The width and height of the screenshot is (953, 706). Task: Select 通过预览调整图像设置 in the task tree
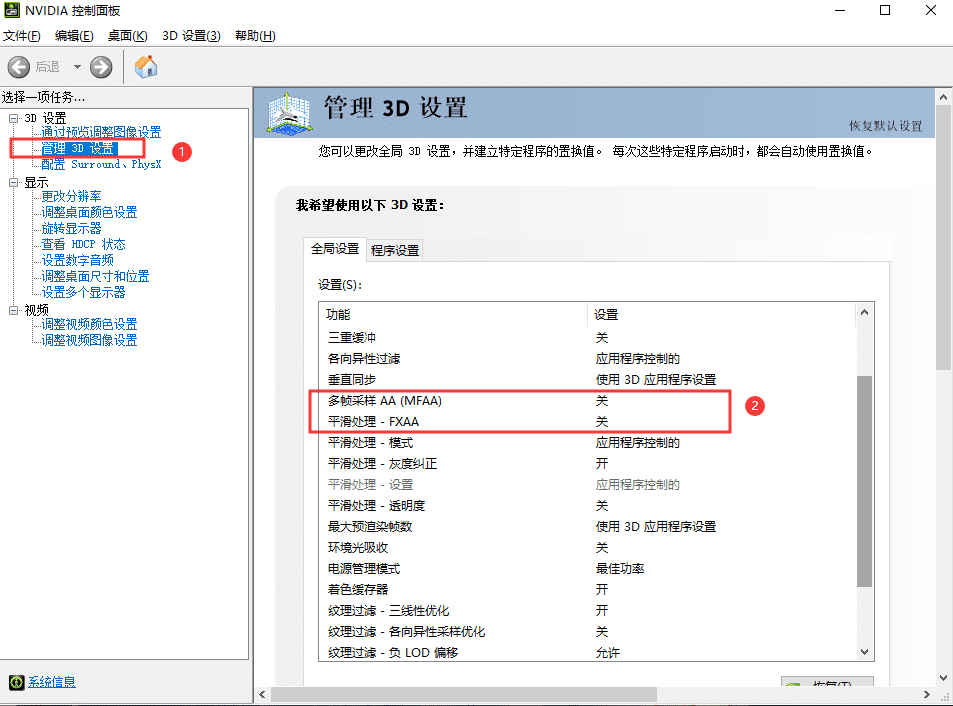tap(101, 132)
